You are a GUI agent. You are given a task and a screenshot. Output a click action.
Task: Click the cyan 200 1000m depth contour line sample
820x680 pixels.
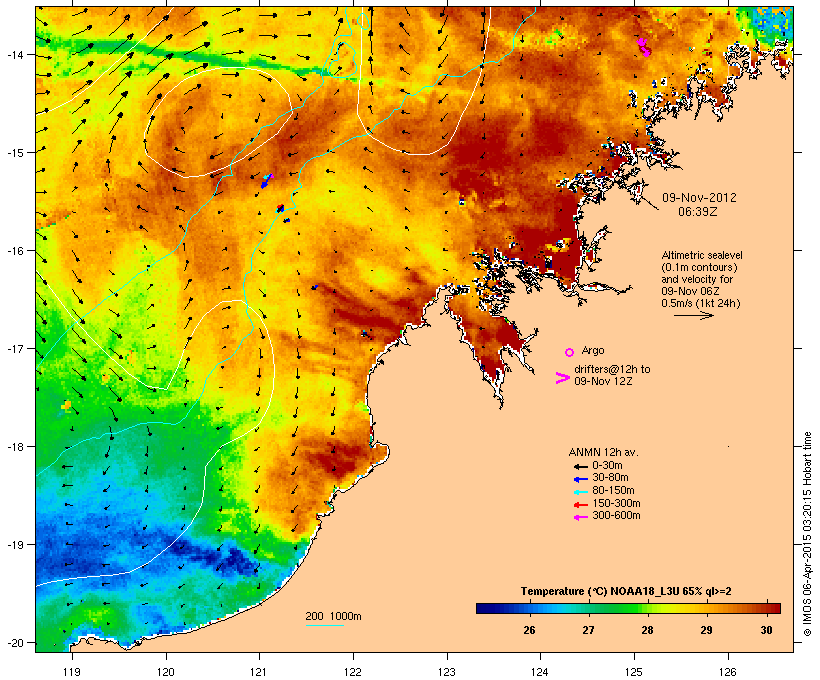click(x=324, y=625)
